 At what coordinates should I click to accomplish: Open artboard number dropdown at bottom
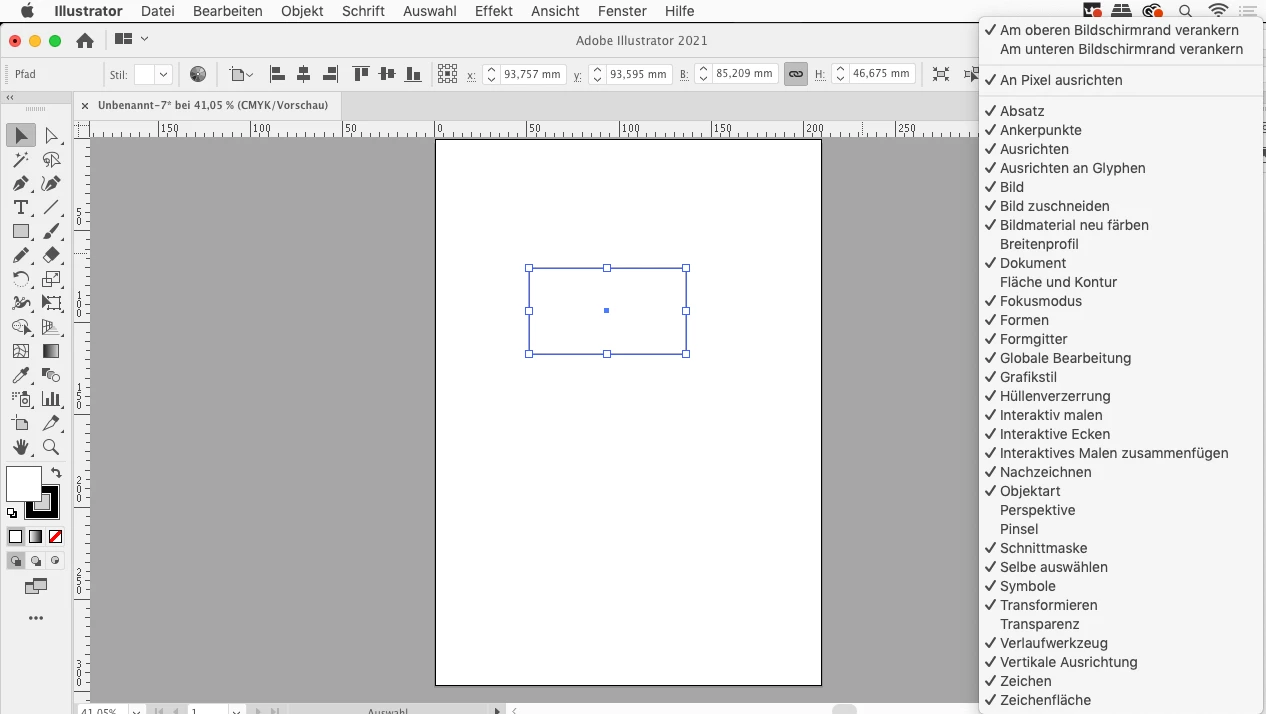[x=237, y=711]
